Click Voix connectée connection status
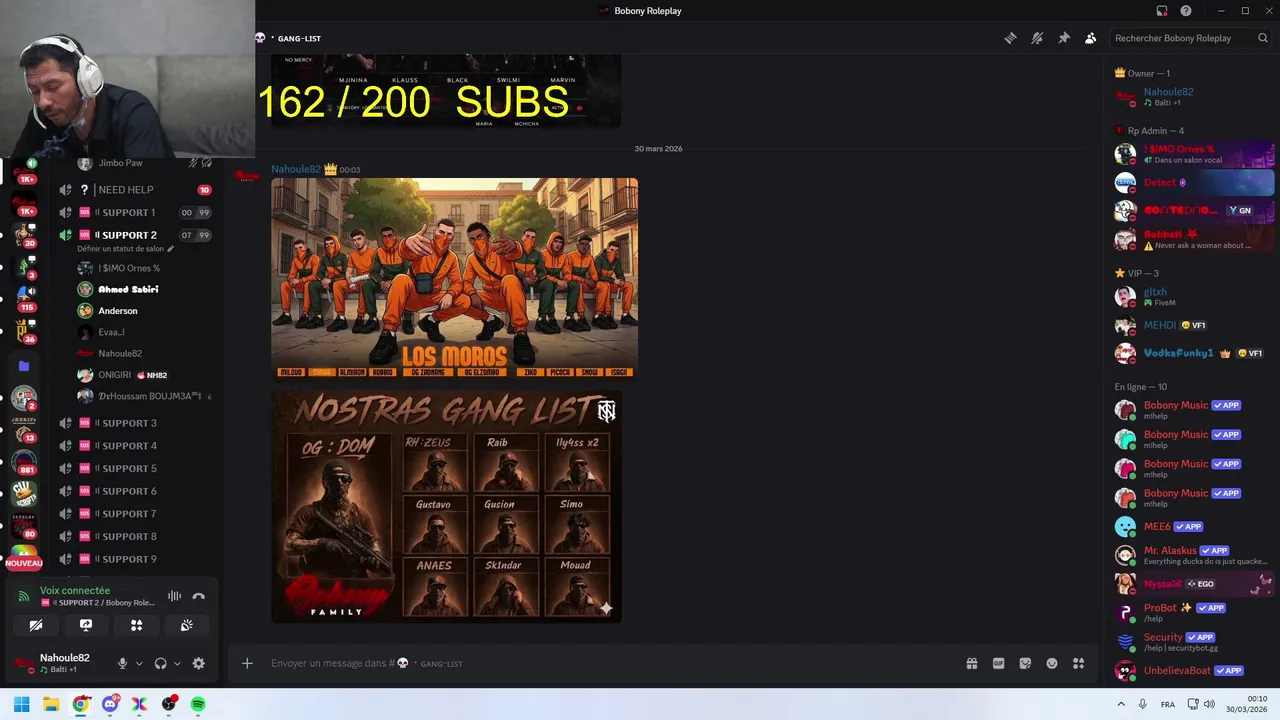 pos(75,591)
